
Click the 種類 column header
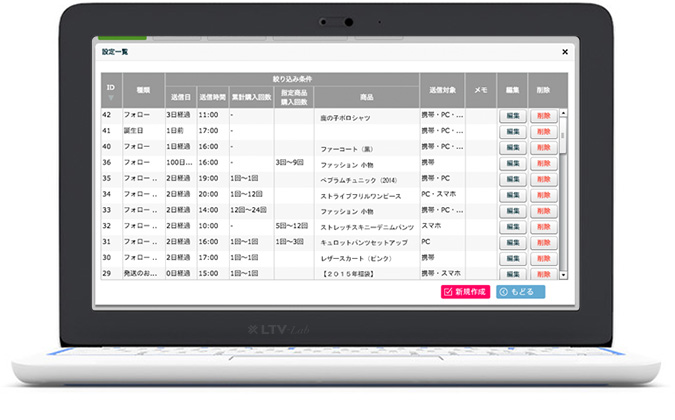tap(143, 90)
